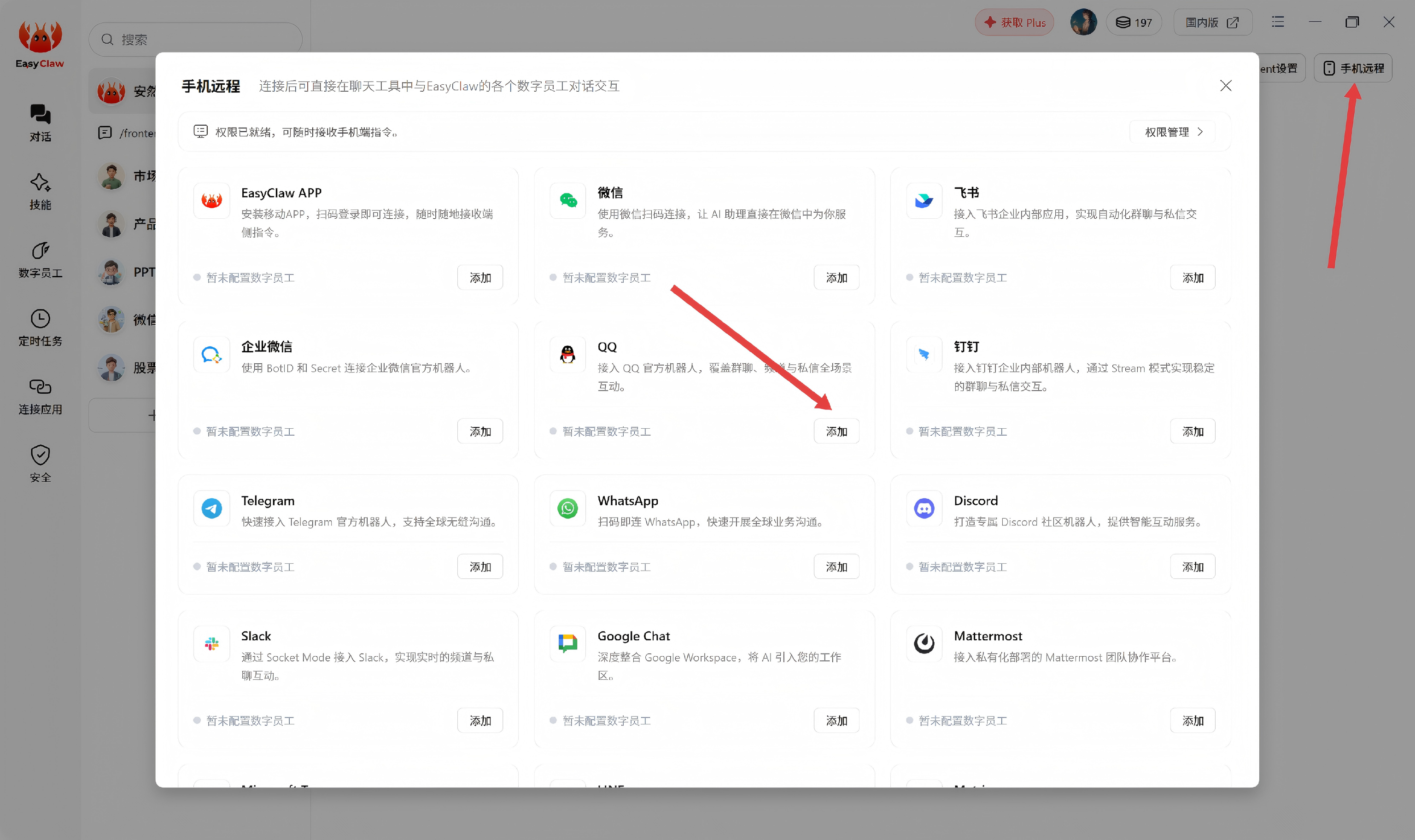Image resolution: width=1415 pixels, height=840 pixels.
Task: Click the Discord app icon
Action: pos(924,508)
